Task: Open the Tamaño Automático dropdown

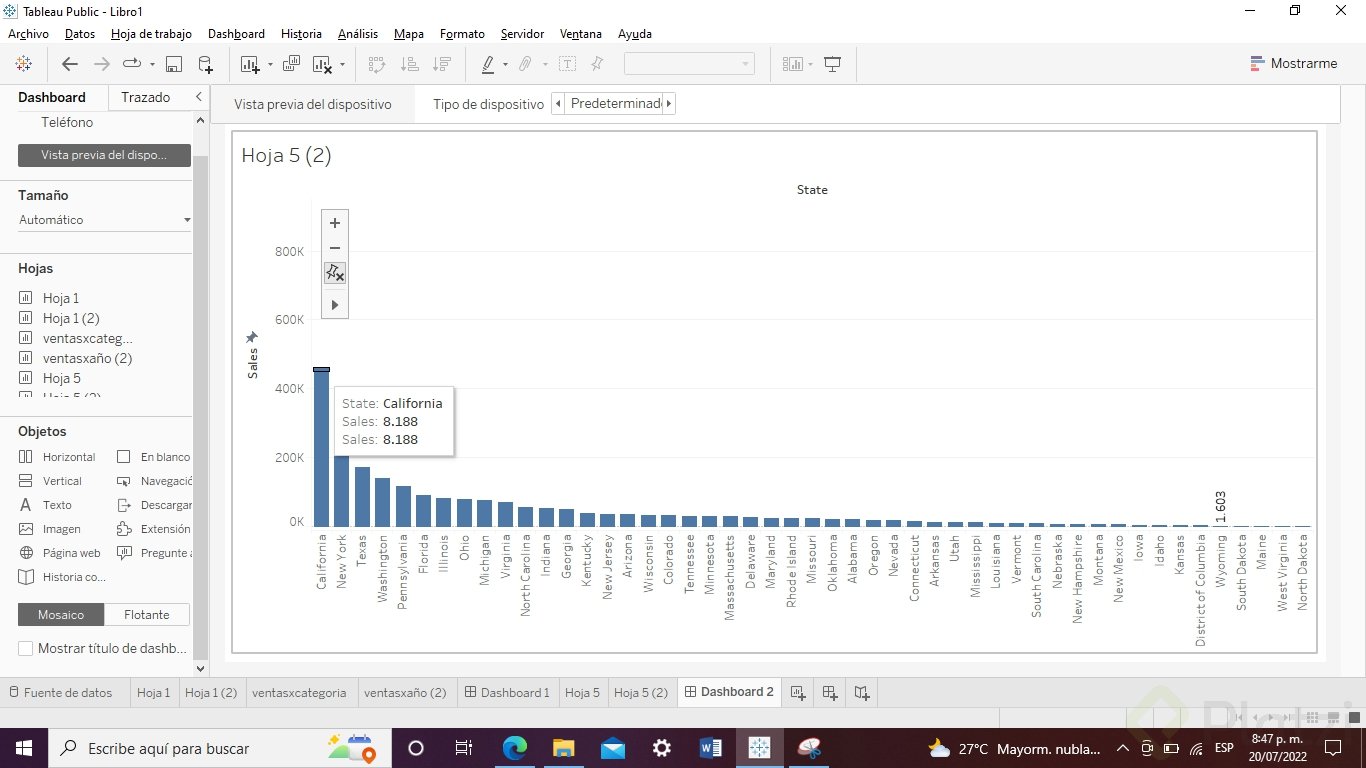Action: pyautogui.click(x=104, y=220)
